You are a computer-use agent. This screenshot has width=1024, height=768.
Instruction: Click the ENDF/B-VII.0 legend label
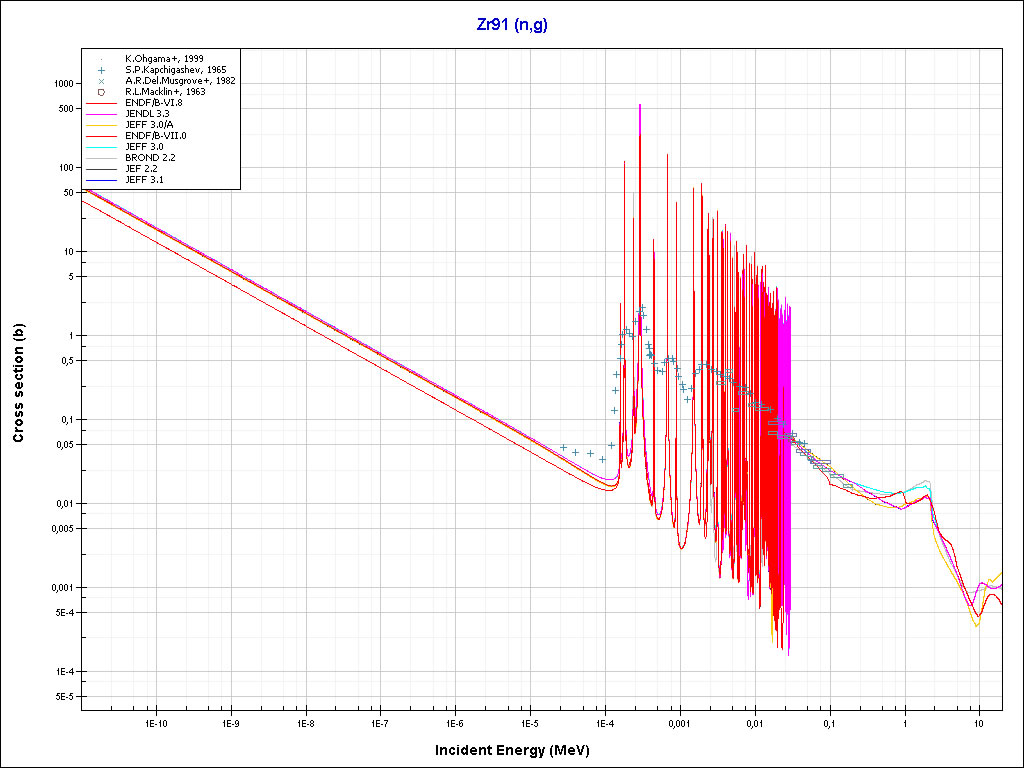click(x=155, y=136)
